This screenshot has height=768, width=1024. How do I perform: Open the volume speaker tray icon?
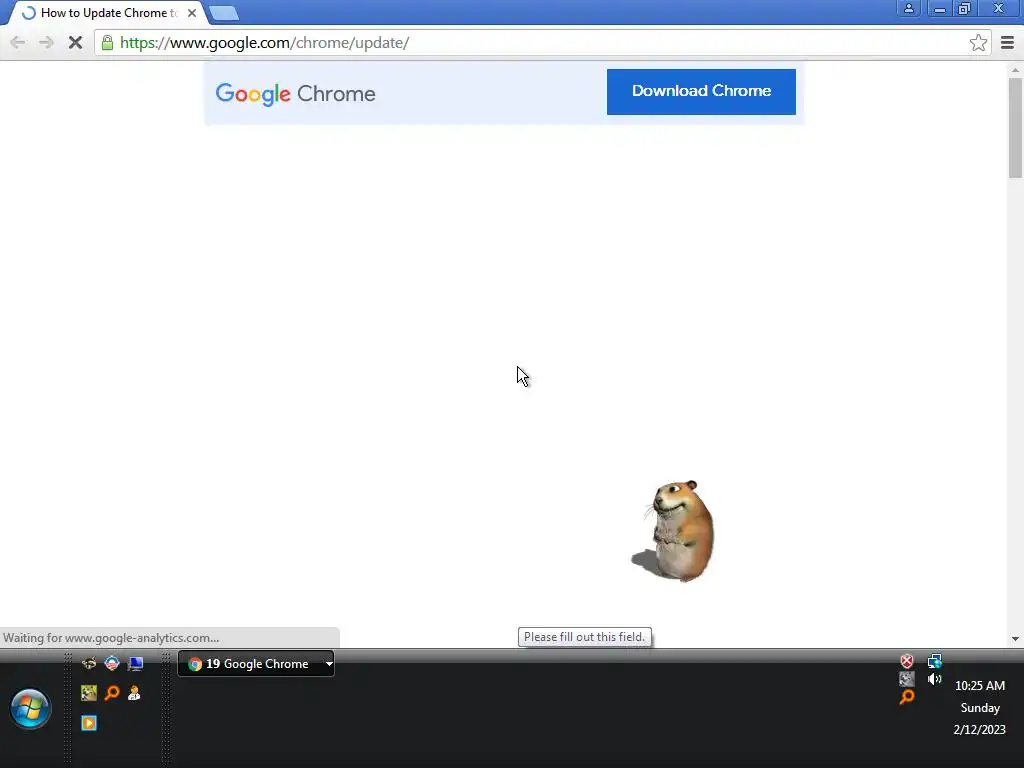[x=935, y=679]
